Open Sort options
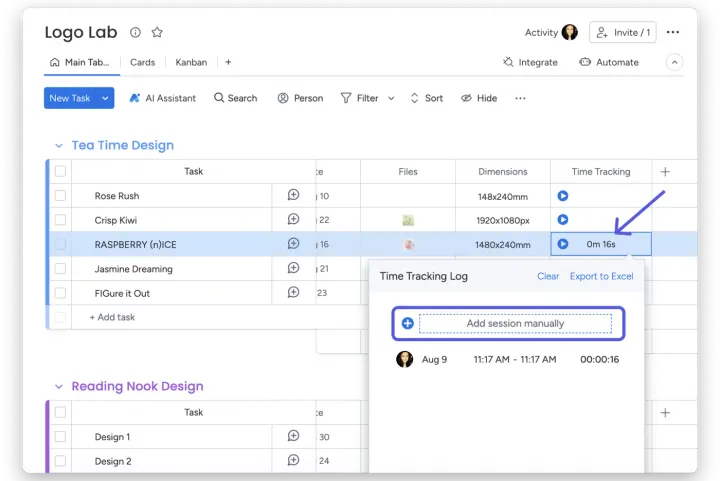Viewport: 720px width, 481px height. click(x=427, y=98)
